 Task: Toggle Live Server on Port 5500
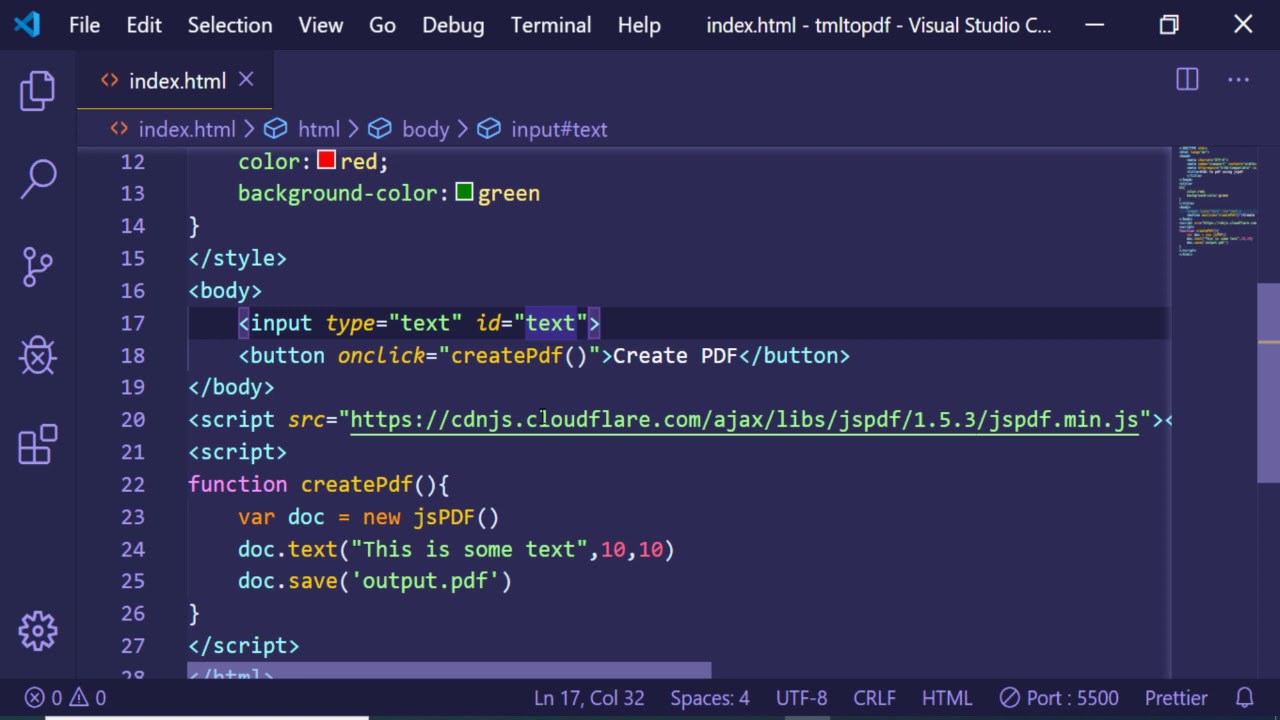(1059, 698)
